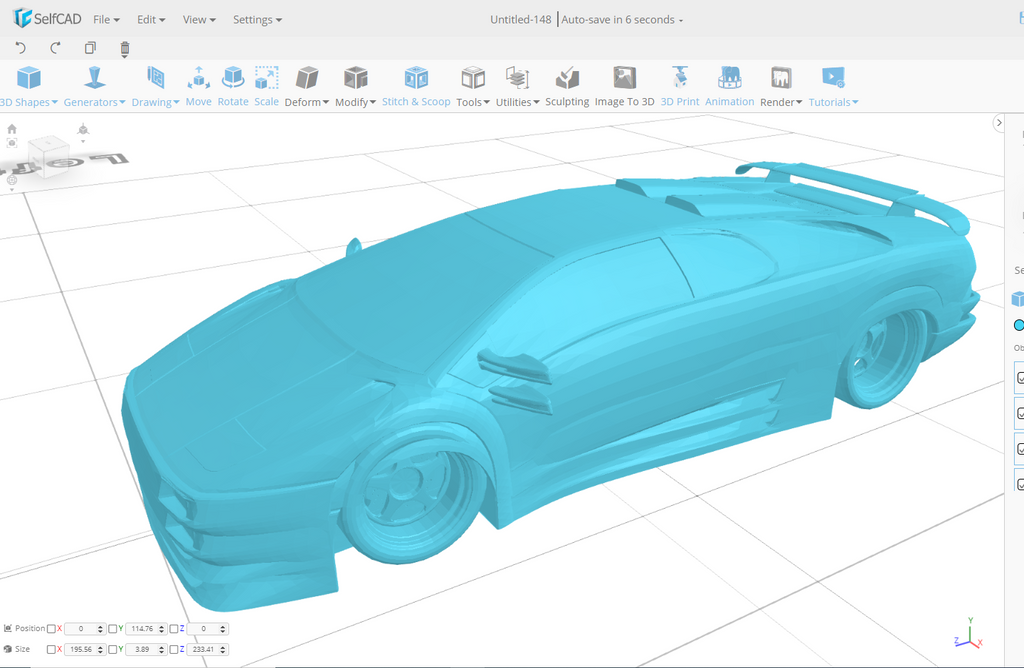Collapse the right side panel arrow
Screen dimensions: 1024x668
pos(998,123)
